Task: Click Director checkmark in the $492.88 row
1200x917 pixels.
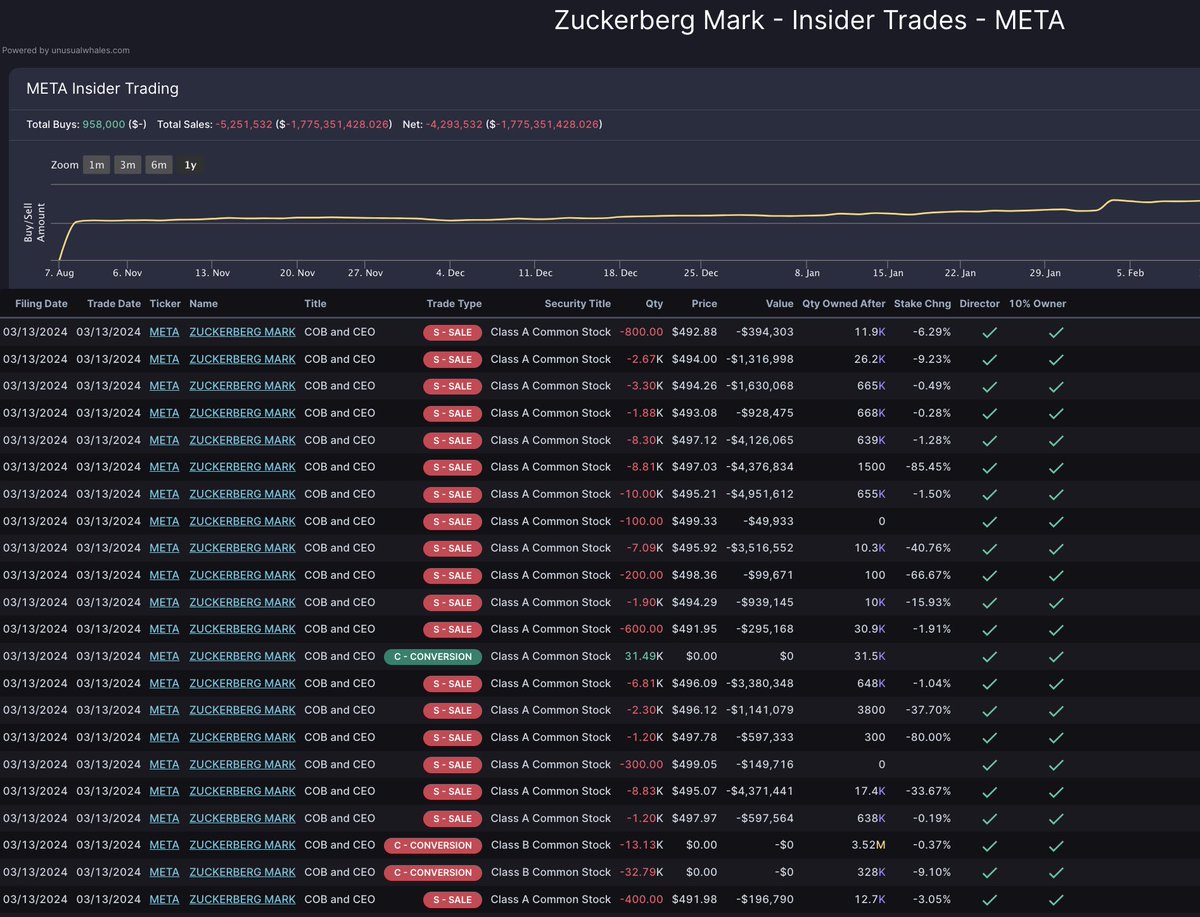Action: (x=989, y=332)
